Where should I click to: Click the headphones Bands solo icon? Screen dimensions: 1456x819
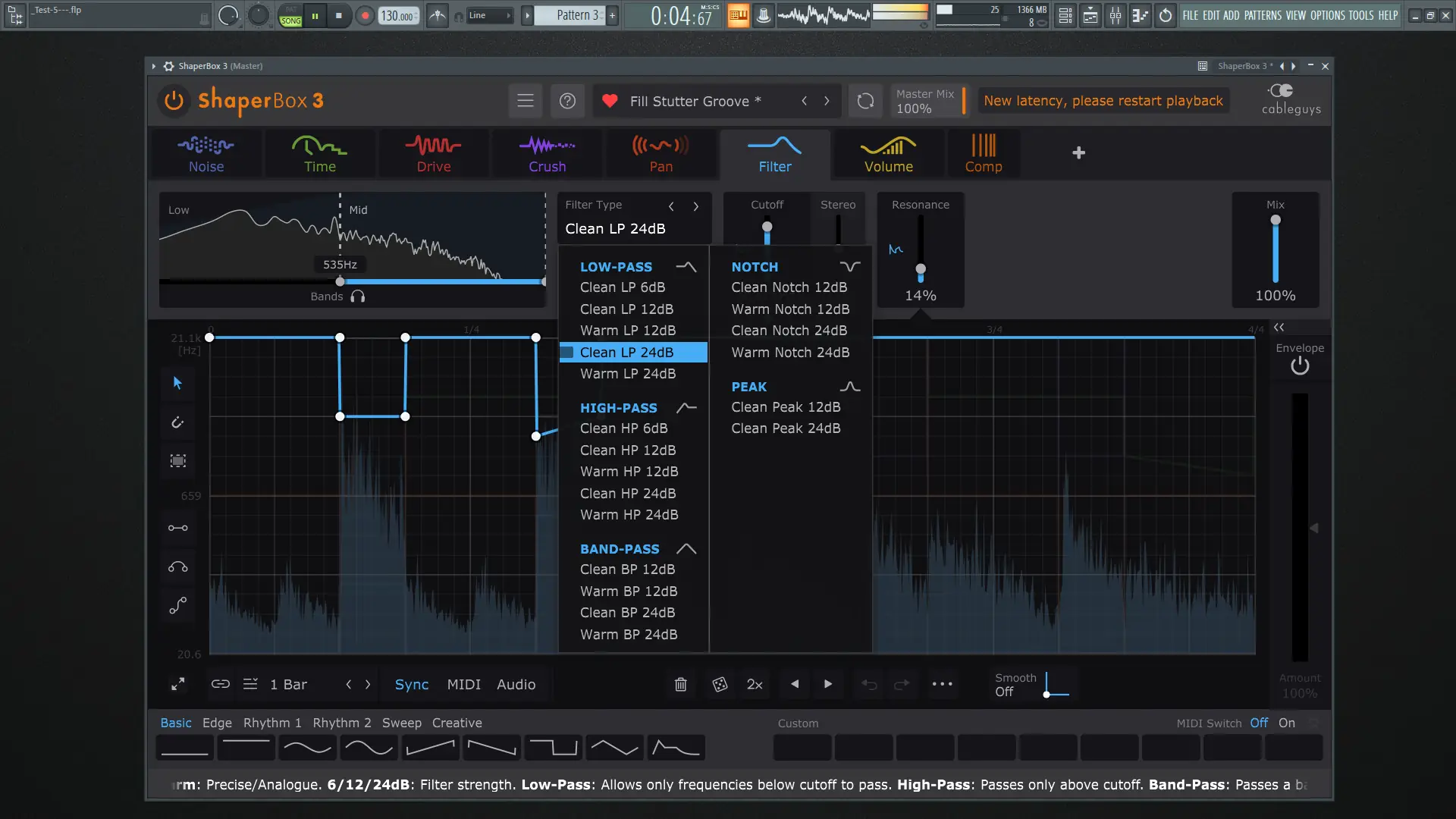click(358, 297)
